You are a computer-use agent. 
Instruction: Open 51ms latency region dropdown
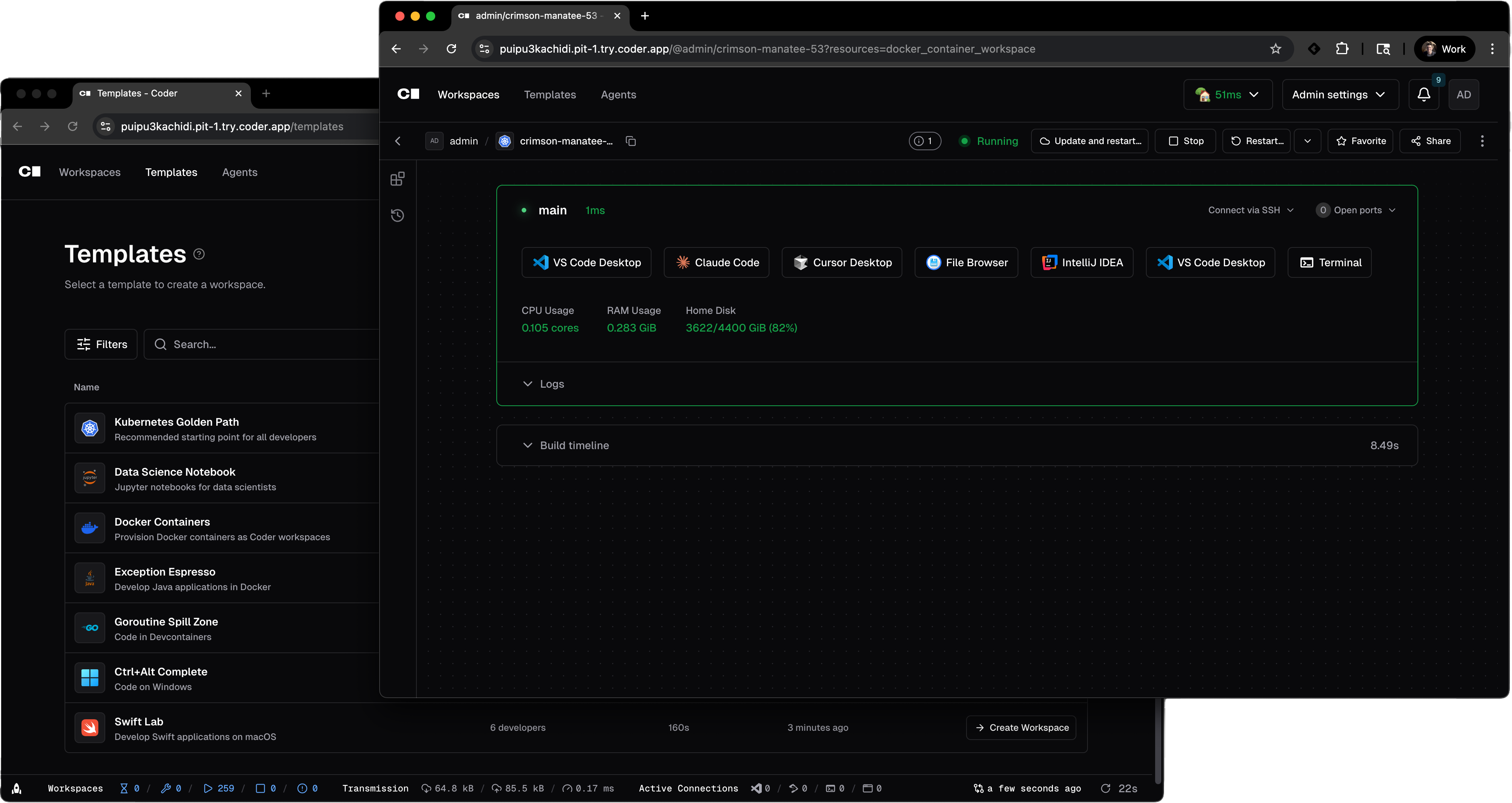click(1227, 95)
